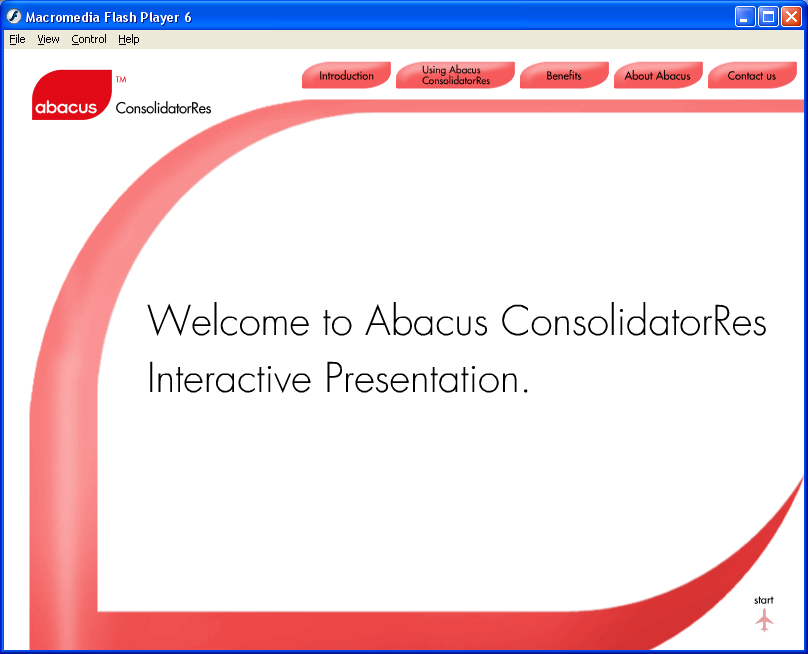Click the red abacus logo
Image resolution: width=808 pixels, height=654 pixels.
72,95
